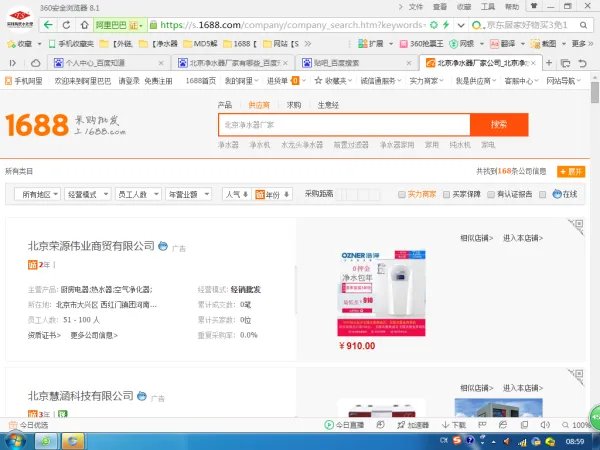Add a new browser tab
The height and width of the screenshot is (450, 600).
click(549, 63)
